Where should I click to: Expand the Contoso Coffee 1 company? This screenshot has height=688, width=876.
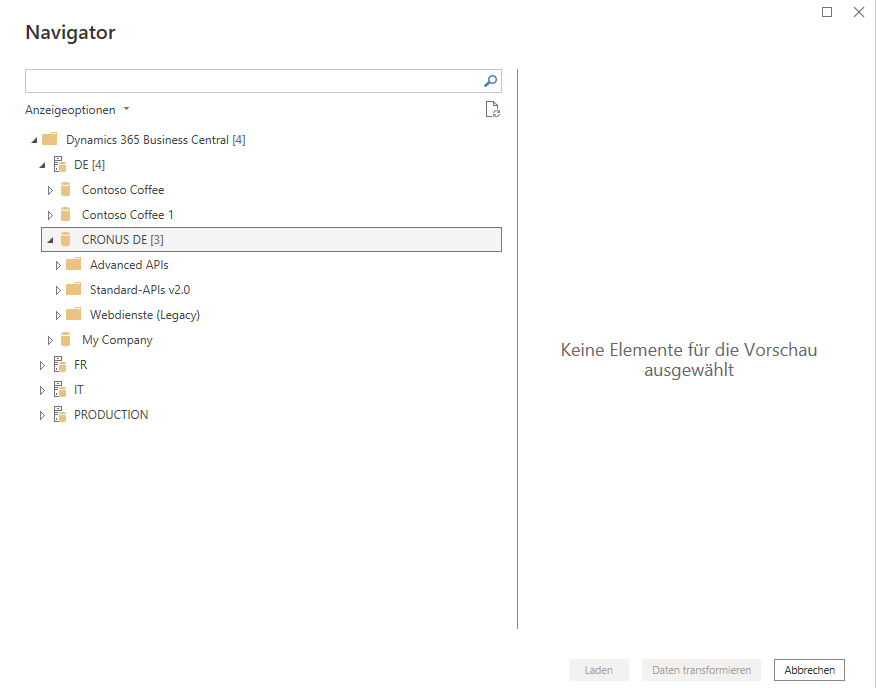[50, 215]
